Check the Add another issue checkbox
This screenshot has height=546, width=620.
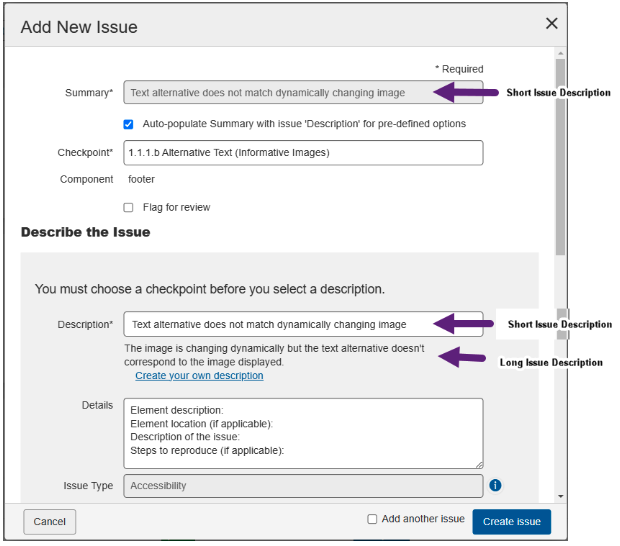point(372,519)
